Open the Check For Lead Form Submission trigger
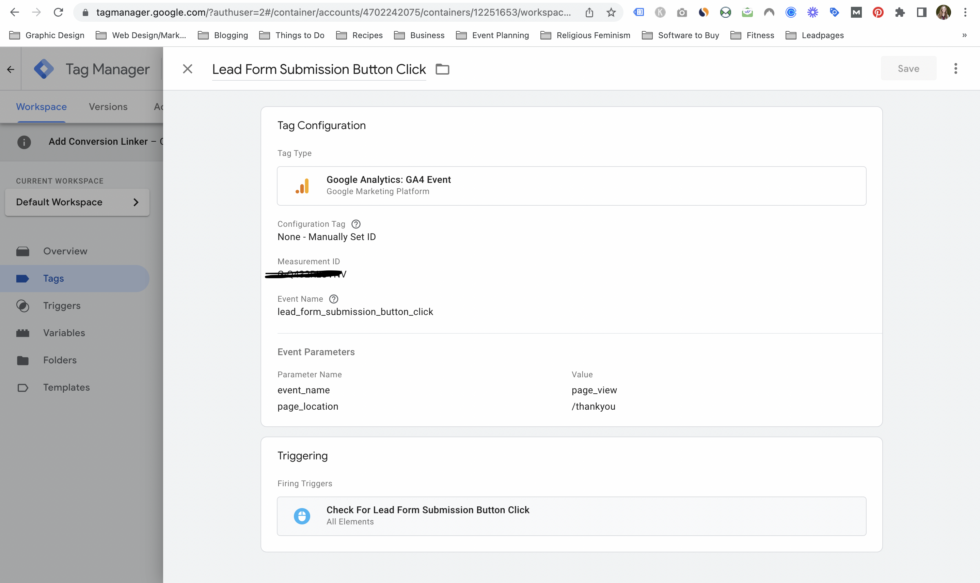Screen dimensions: 980x583 click(571, 516)
